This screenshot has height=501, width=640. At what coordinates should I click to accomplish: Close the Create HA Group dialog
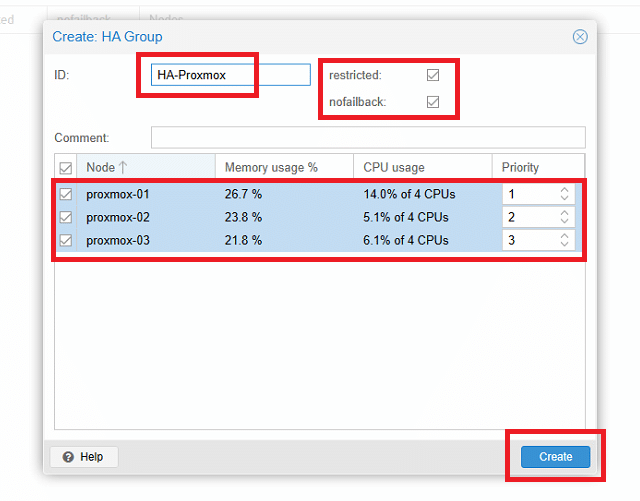(580, 37)
